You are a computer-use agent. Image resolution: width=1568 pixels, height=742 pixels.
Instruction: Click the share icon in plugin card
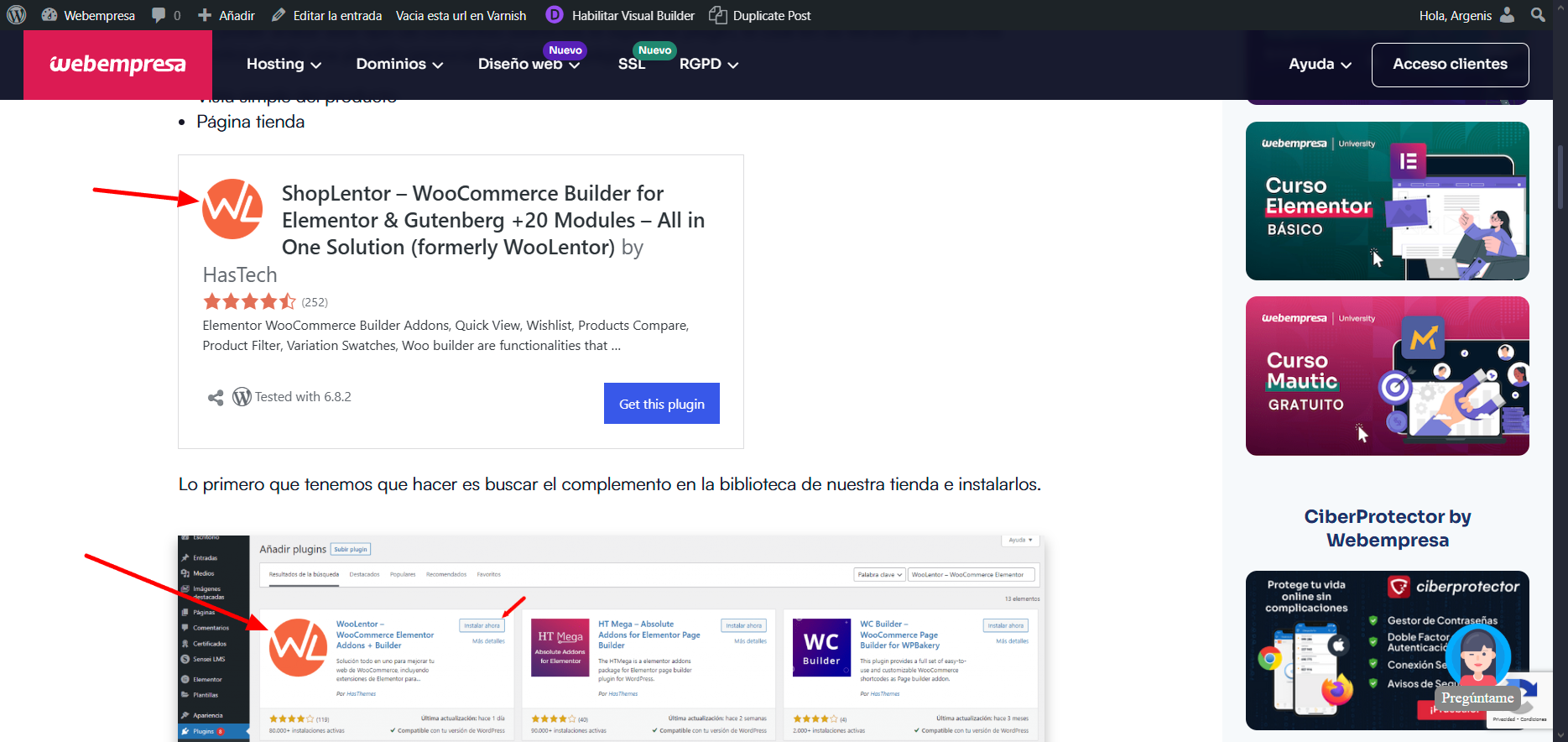[x=216, y=398]
